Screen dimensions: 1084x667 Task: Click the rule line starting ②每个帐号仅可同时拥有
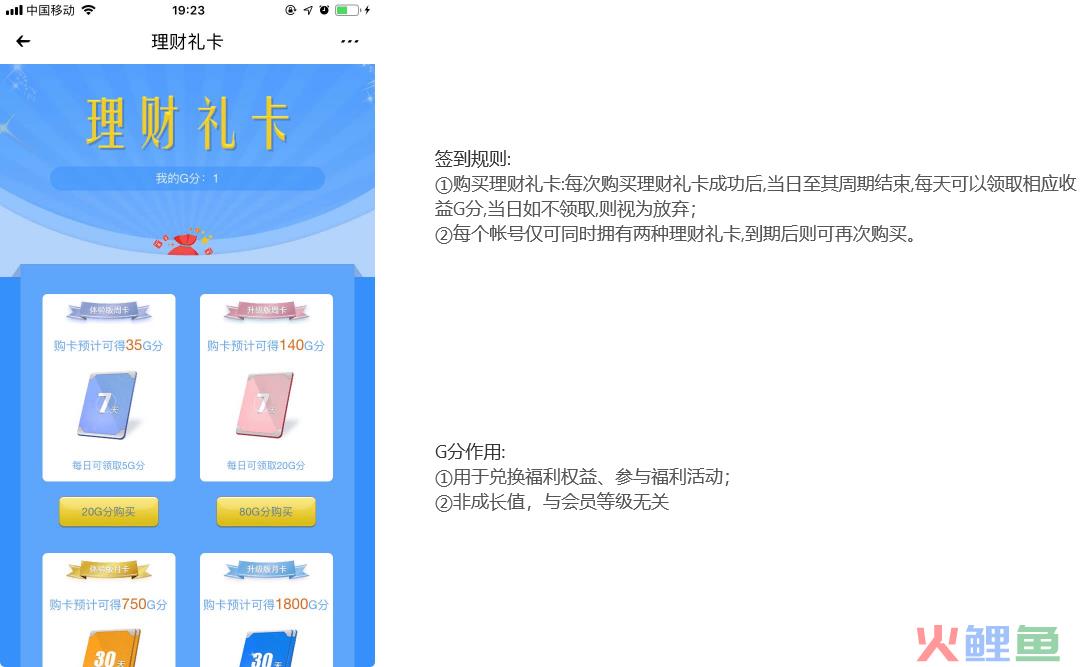tap(676, 234)
